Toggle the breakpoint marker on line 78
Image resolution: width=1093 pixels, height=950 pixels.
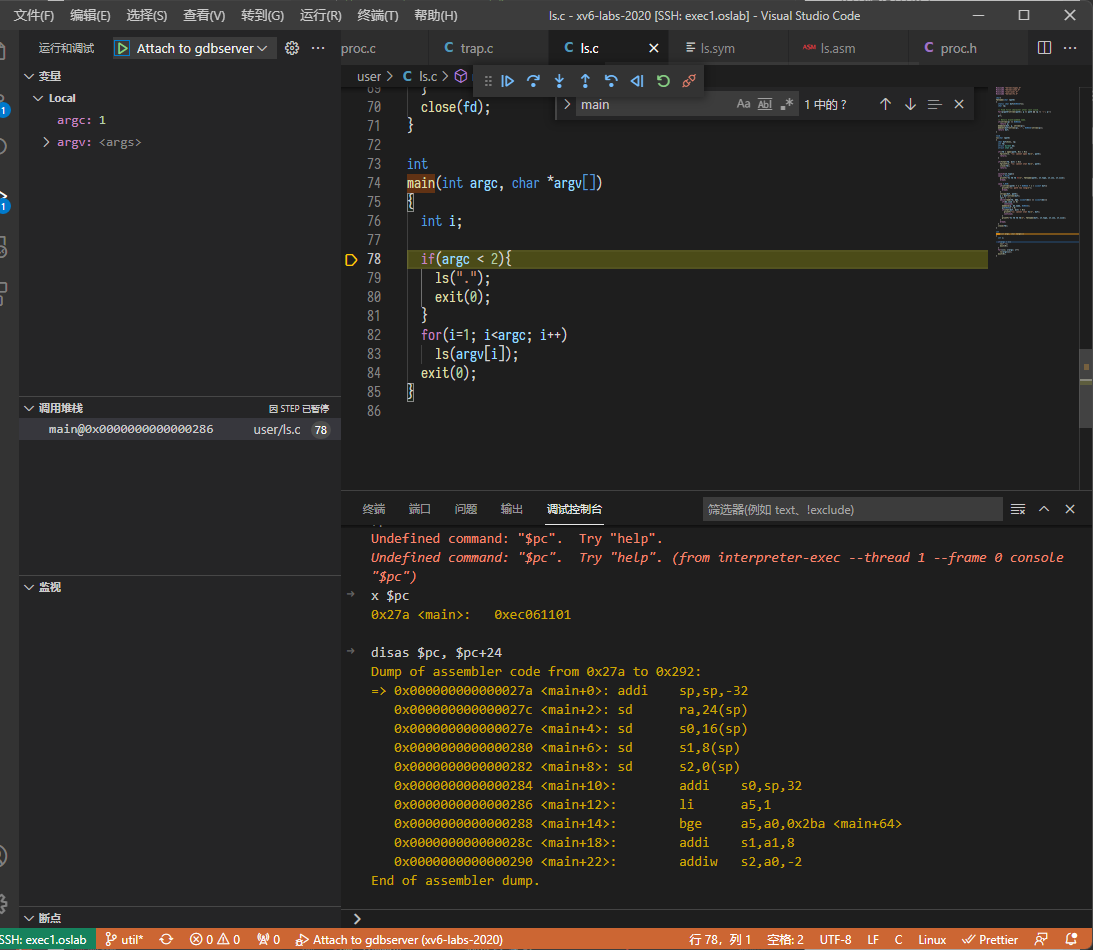(351, 259)
